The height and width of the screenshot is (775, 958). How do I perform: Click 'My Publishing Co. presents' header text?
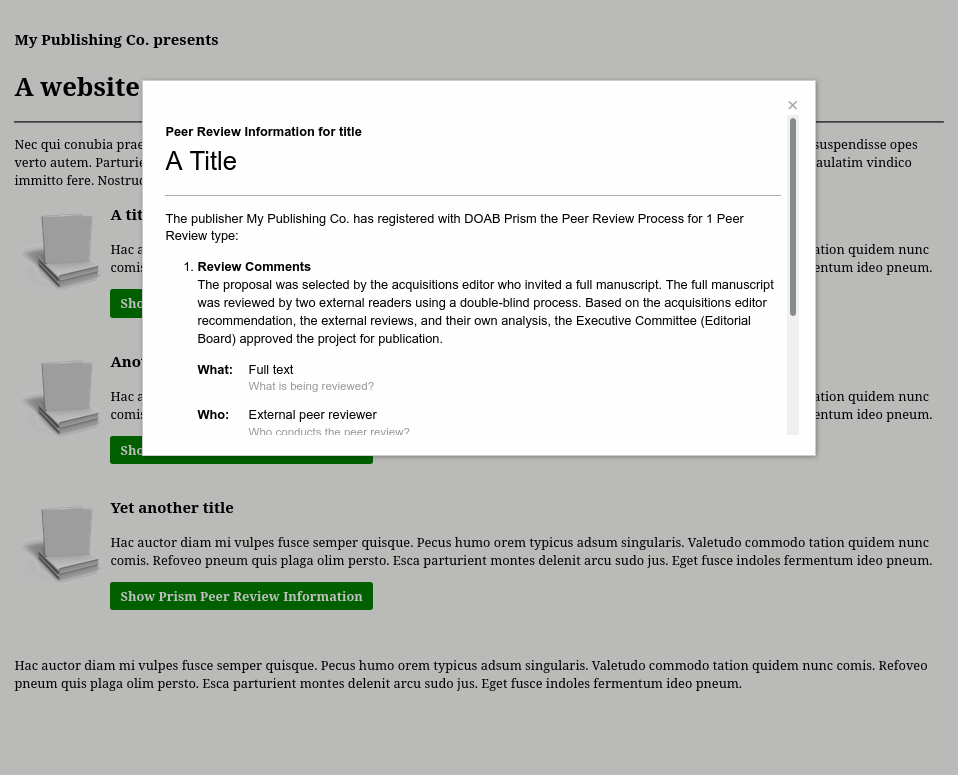(x=116, y=40)
